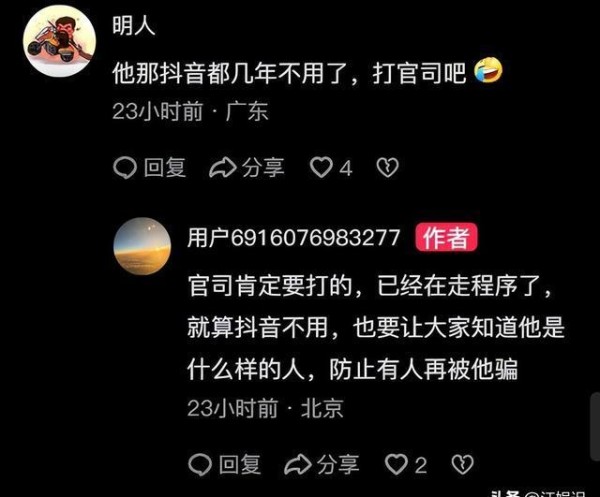The image size is (600, 497).
Task: Click the grey scrollbar handle at the right edge
Action: pyautogui.click(x=595, y=427)
